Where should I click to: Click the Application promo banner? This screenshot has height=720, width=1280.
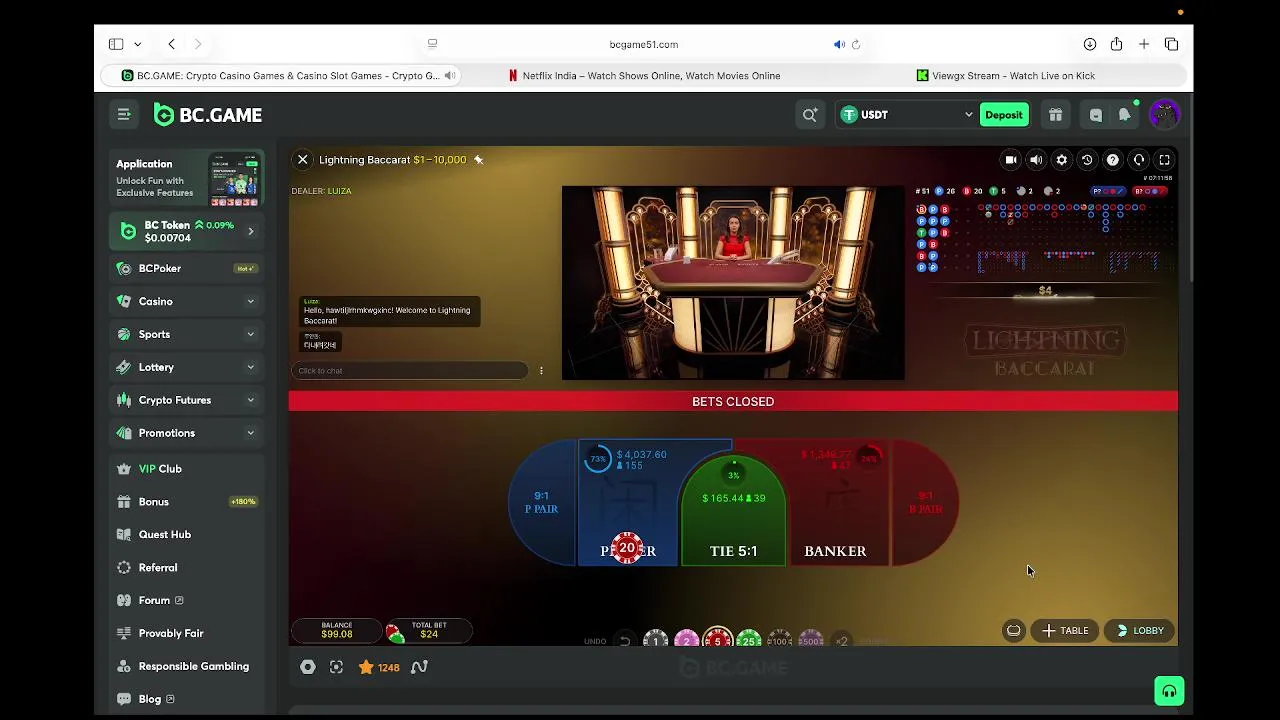click(x=187, y=180)
